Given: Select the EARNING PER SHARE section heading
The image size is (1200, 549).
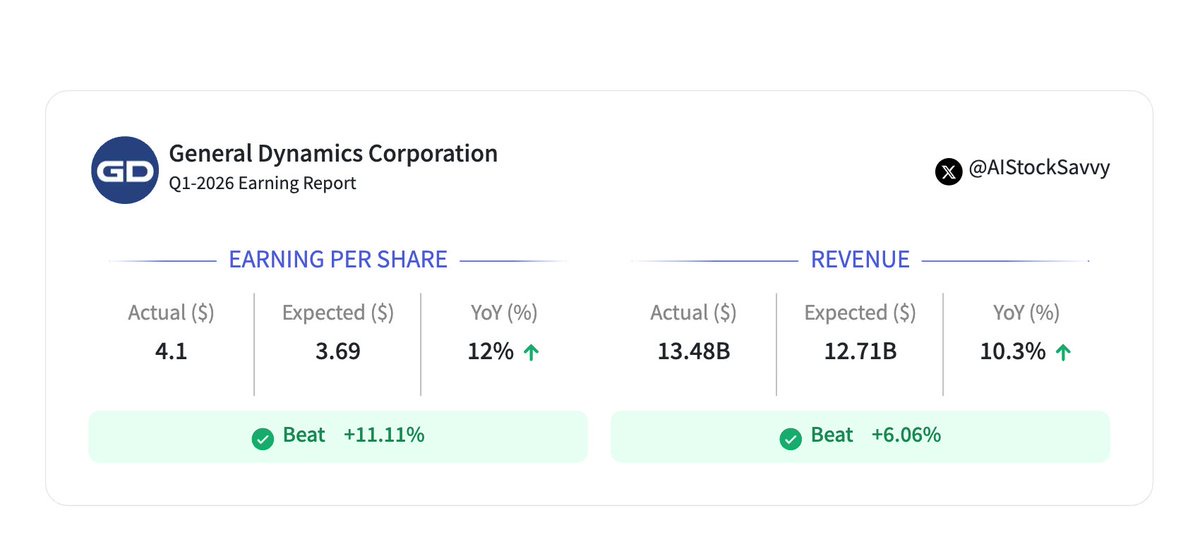Looking at the screenshot, I should tap(338, 260).
